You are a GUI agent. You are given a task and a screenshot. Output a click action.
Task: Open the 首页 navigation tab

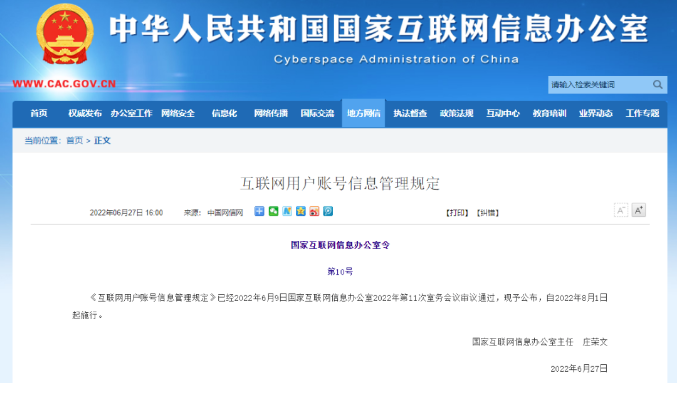click(x=39, y=114)
